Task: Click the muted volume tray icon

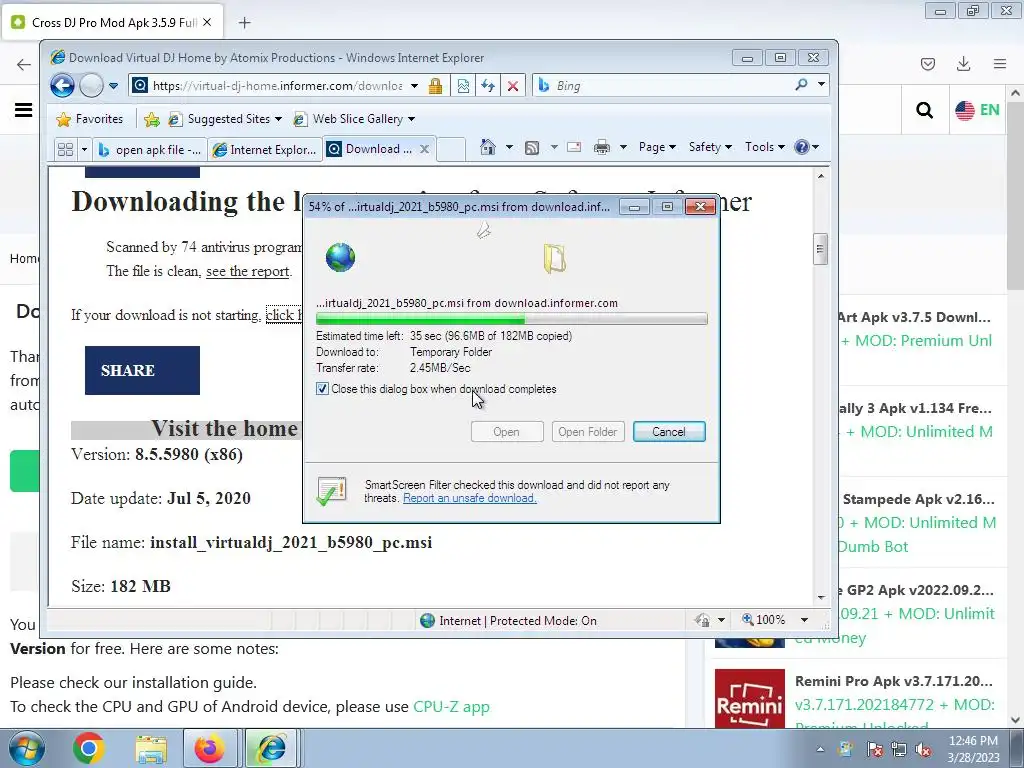Action: 923,749
